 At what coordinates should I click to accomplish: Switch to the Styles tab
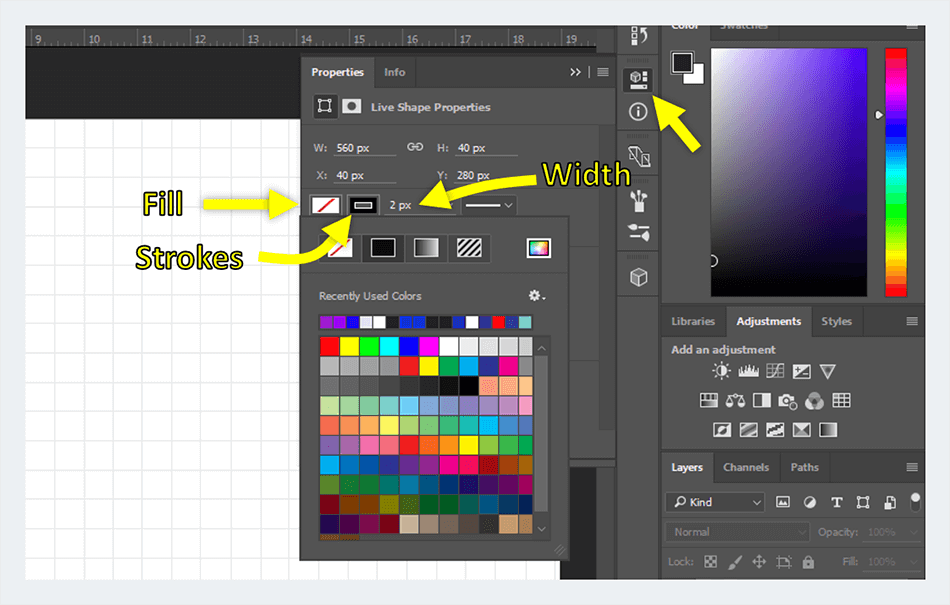click(837, 321)
